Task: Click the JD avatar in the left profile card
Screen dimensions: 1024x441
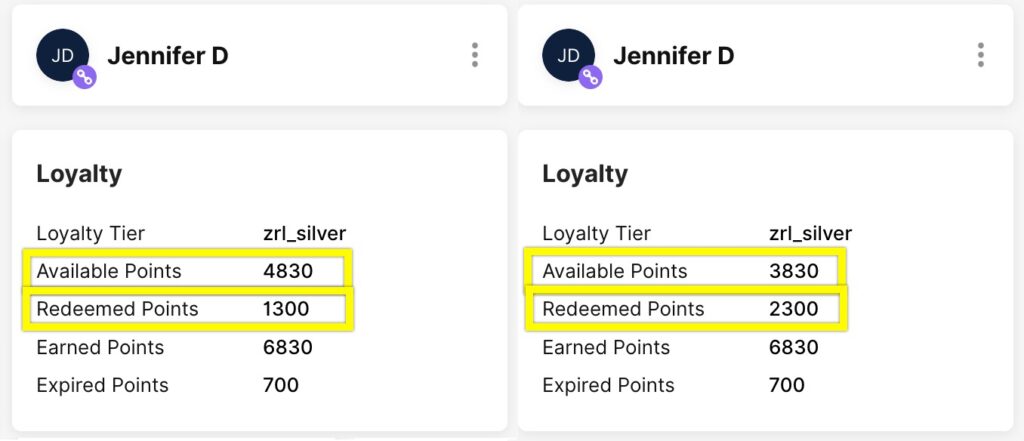Action: click(x=63, y=55)
